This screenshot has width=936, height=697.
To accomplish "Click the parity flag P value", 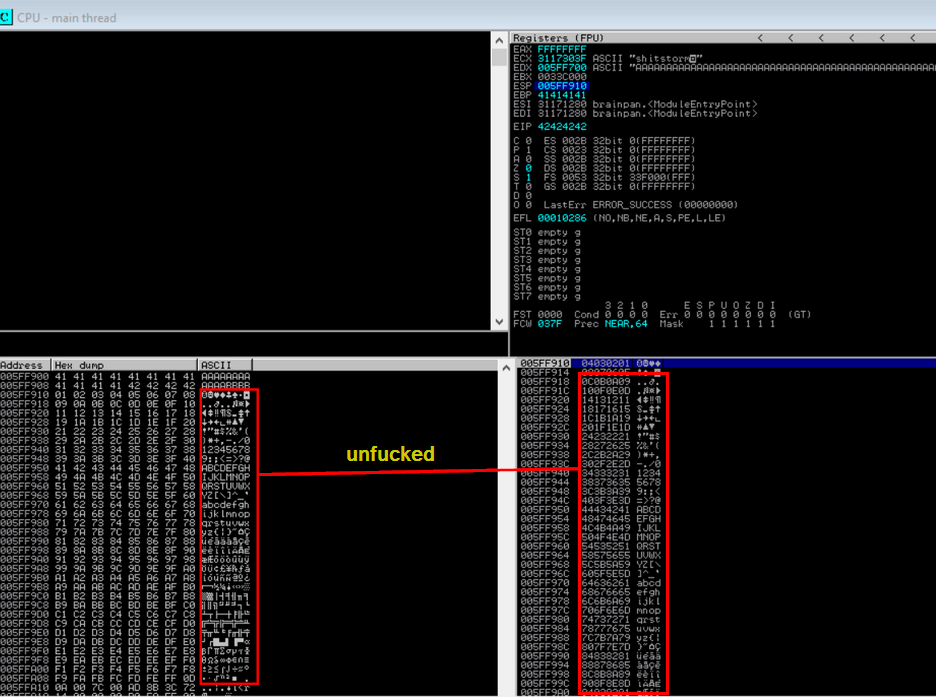I will tap(528, 150).
